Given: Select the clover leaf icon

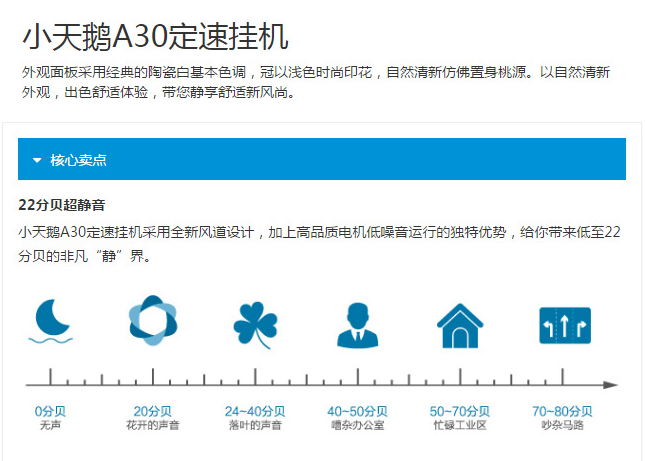Looking at the screenshot, I should click(x=255, y=324).
